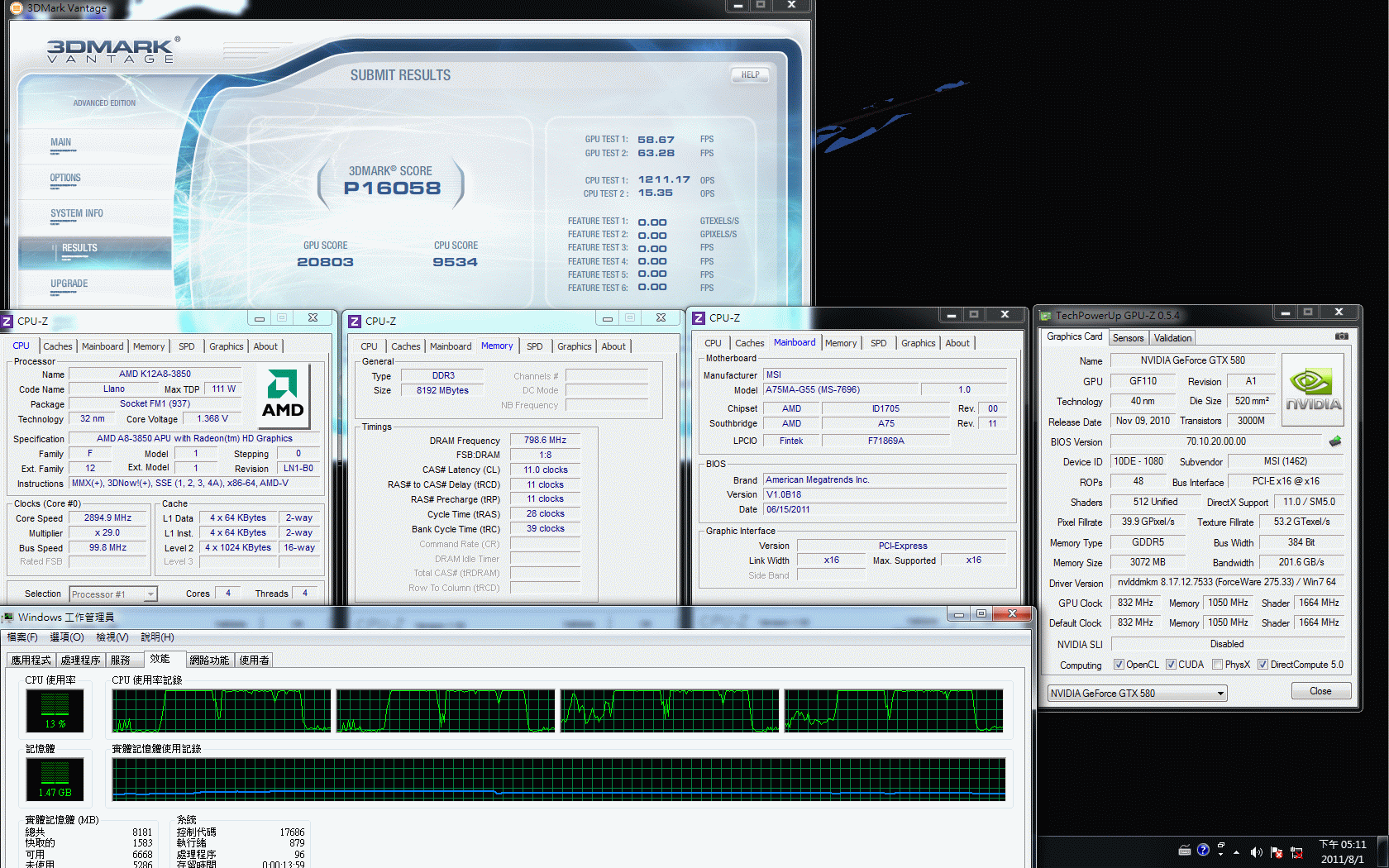Click the mainboard Model field A75MA-G55 (MS-7696)
This screenshot has width=1389, height=868.
839,389
